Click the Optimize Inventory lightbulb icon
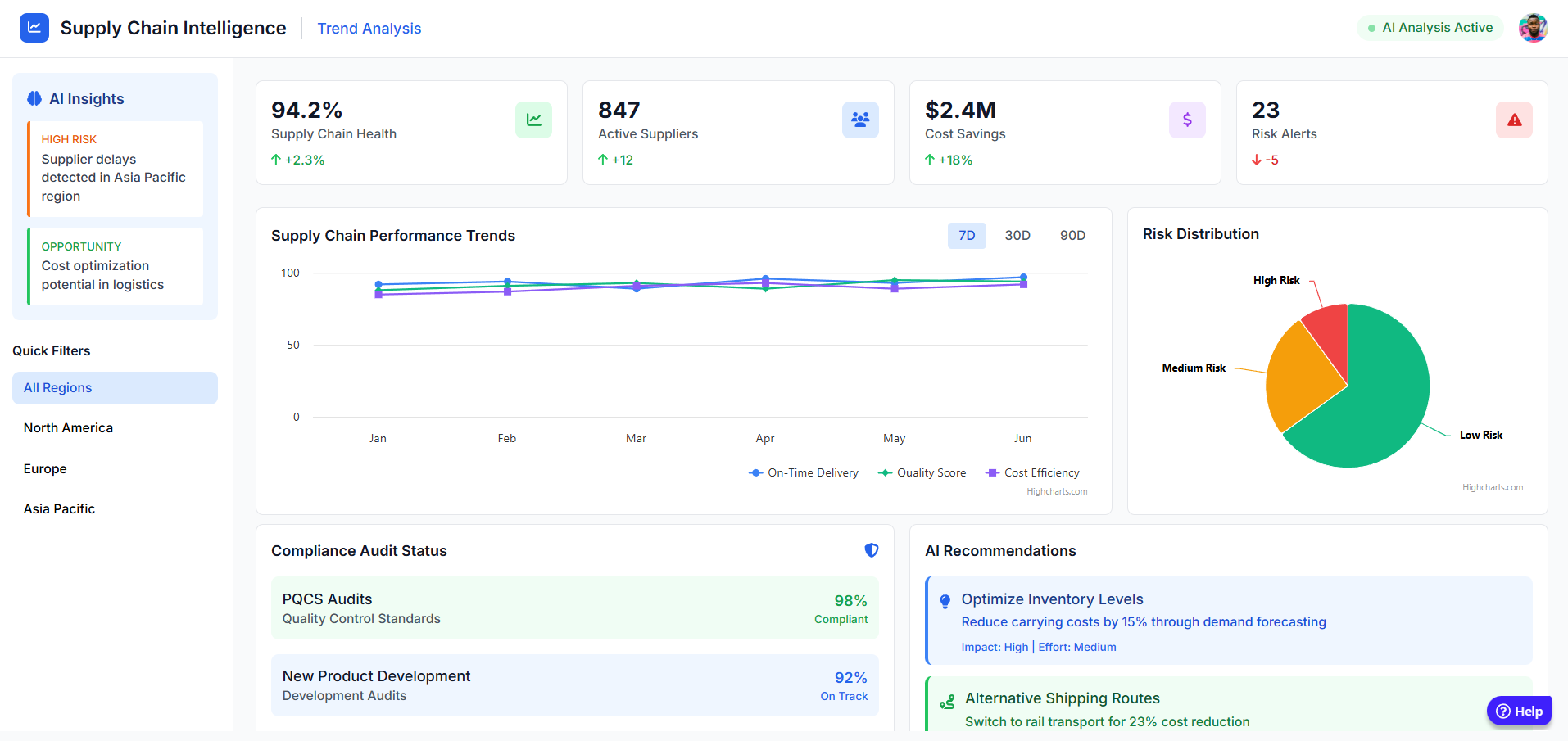Screen dimensions: 1568x741 945,601
